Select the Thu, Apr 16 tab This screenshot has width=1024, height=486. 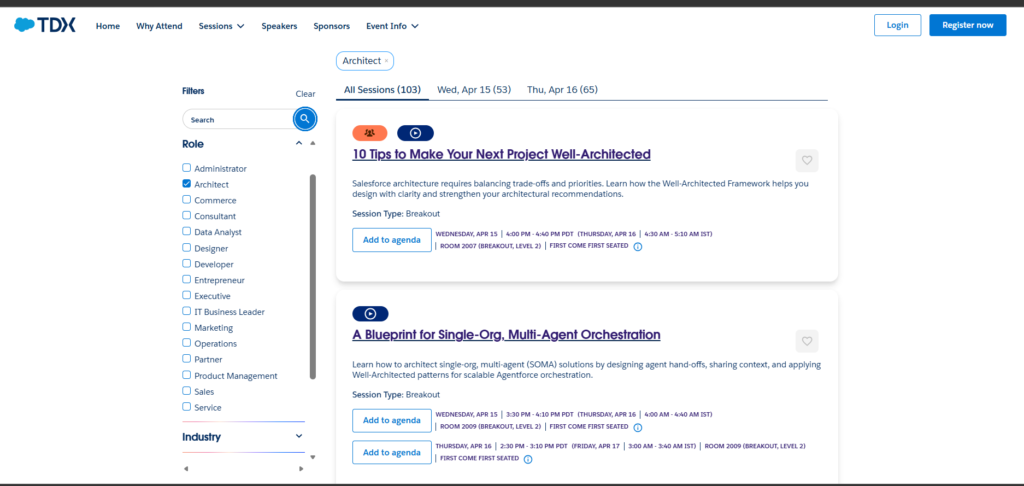click(x=562, y=90)
